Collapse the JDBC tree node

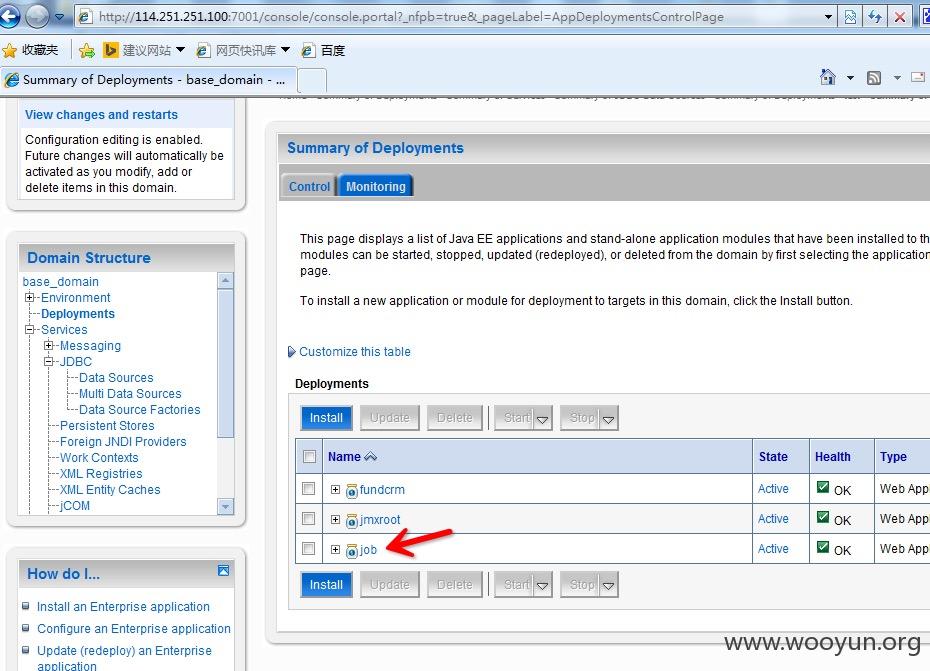pyautogui.click(x=49, y=361)
